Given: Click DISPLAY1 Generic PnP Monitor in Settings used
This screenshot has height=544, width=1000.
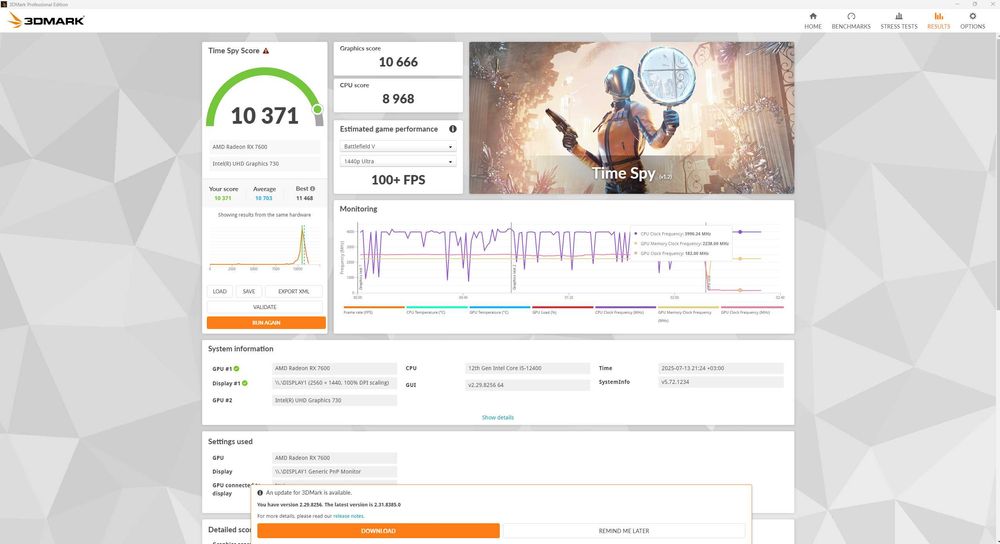Looking at the screenshot, I should pyautogui.click(x=334, y=472).
